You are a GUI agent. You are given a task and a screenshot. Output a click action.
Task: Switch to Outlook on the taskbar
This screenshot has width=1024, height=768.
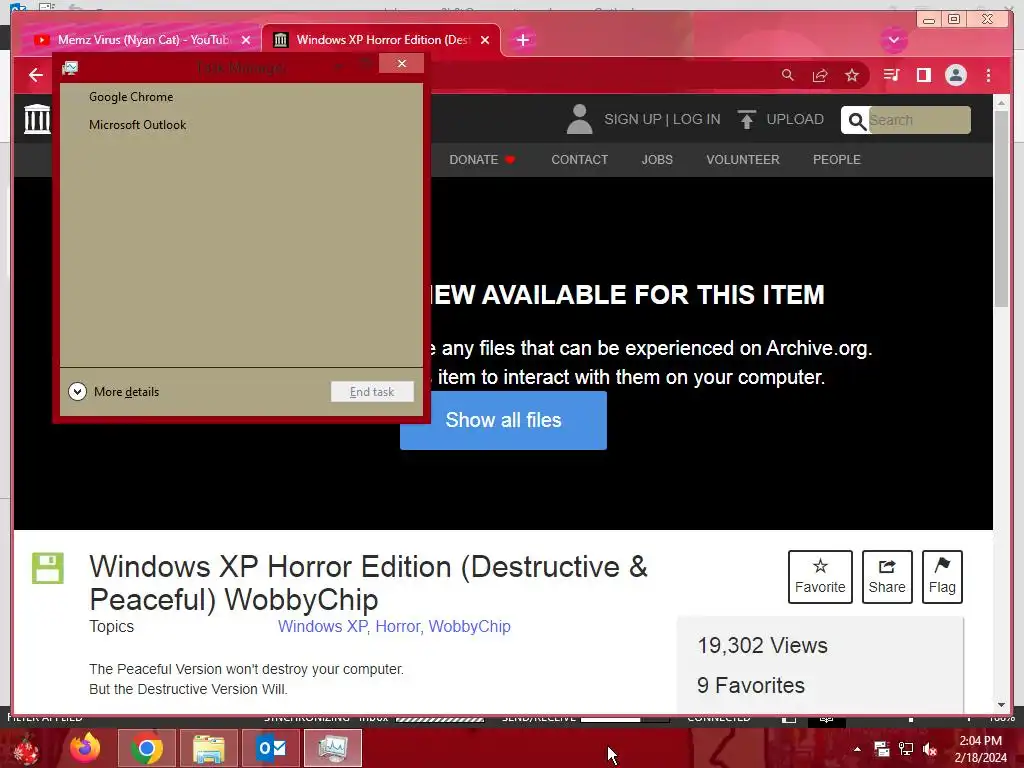pyautogui.click(x=270, y=748)
